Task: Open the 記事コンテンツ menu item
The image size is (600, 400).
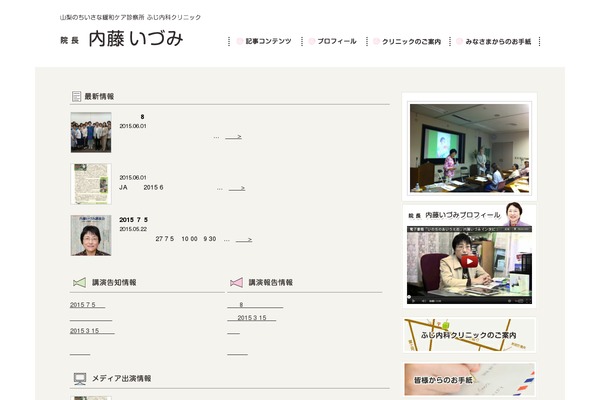Action: pyautogui.click(x=264, y=41)
